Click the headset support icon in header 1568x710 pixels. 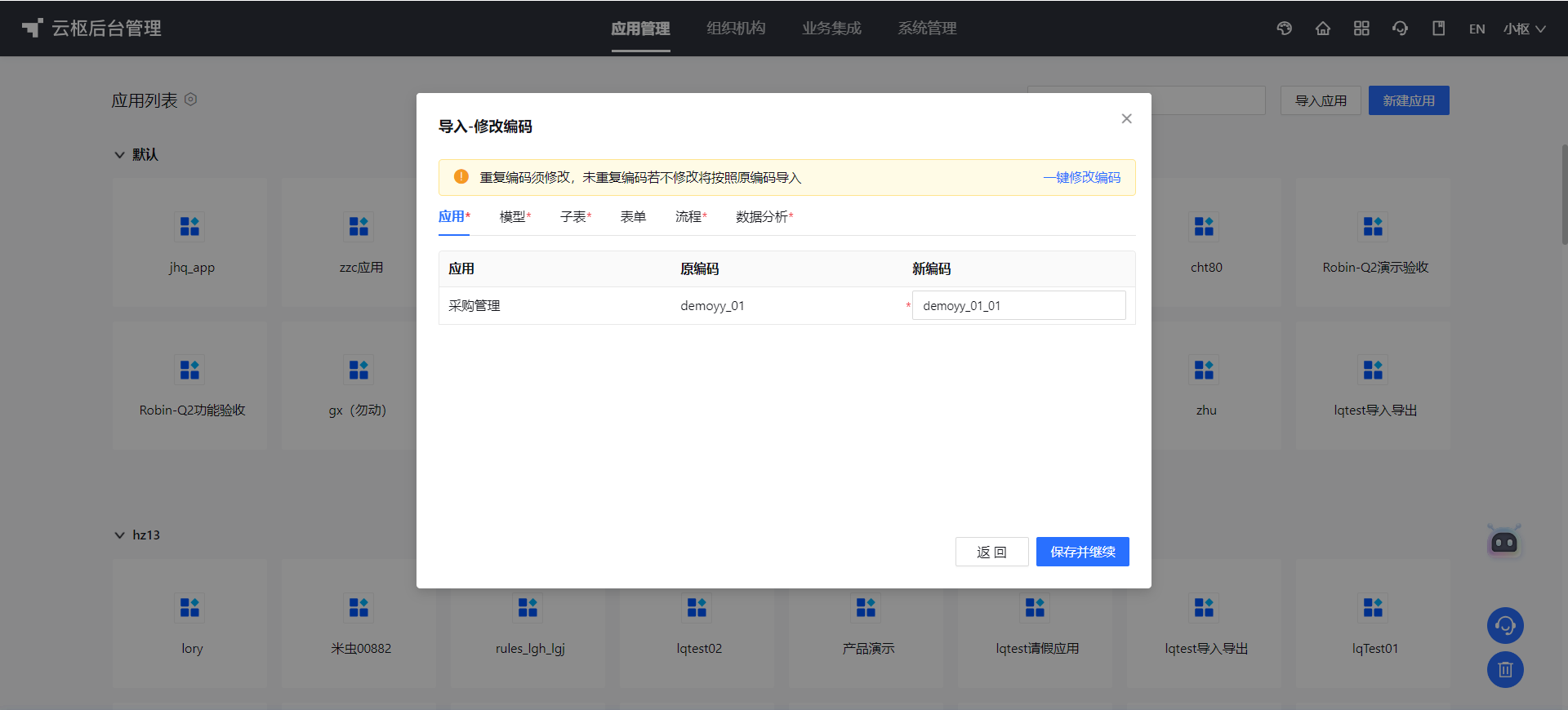click(x=1400, y=29)
